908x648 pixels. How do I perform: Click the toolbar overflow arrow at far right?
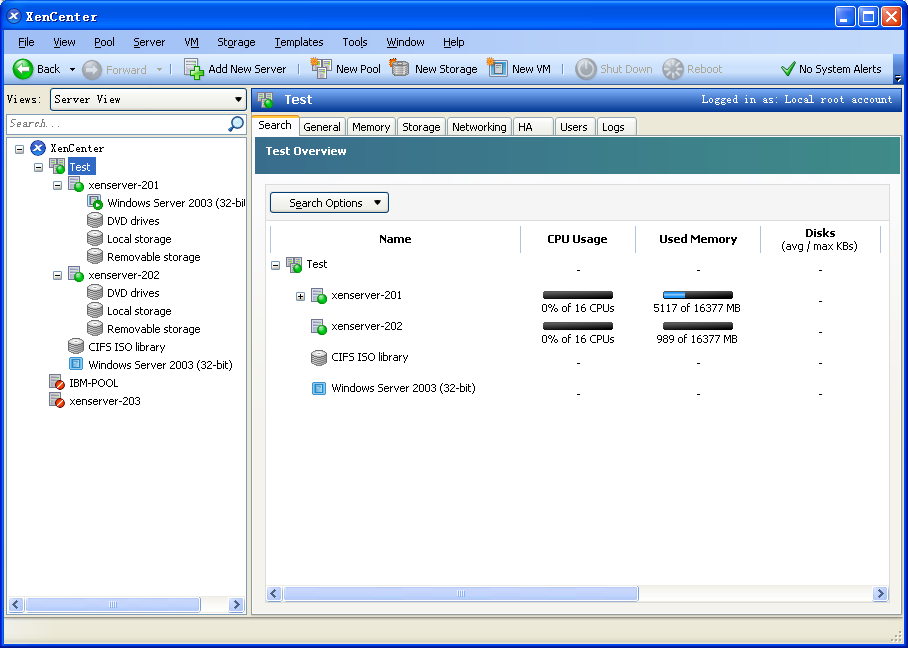[x=898, y=78]
